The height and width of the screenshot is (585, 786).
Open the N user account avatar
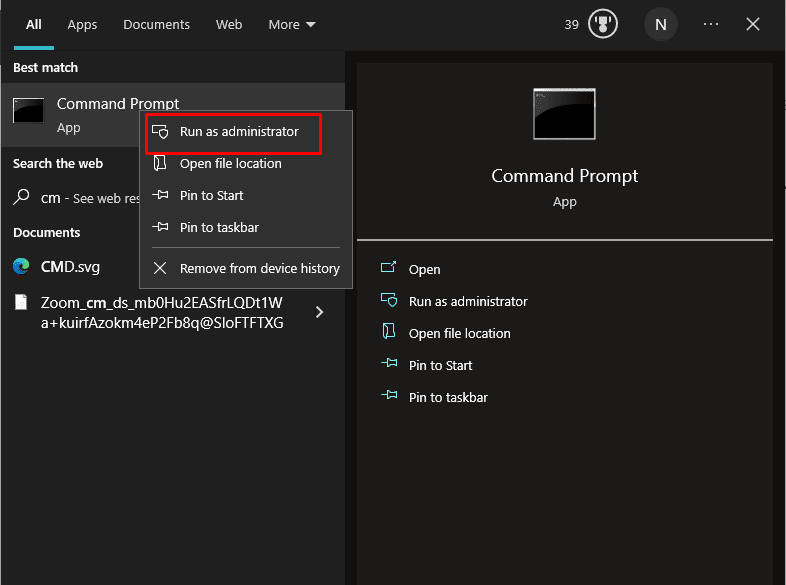pyautogui.click(x=661, y=24)
